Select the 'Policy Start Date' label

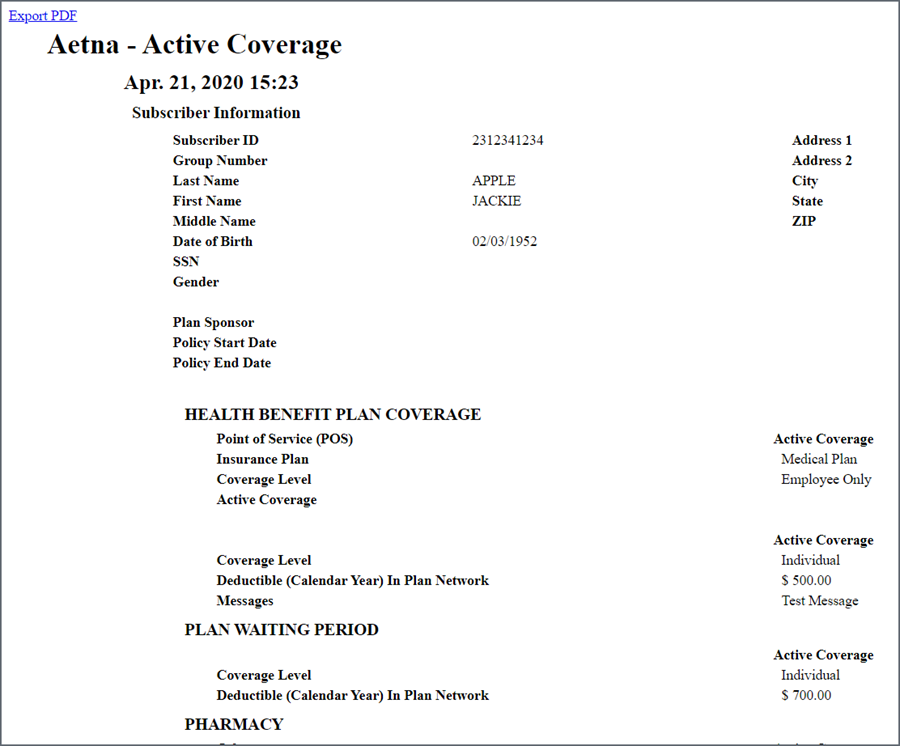coord(224,343)
